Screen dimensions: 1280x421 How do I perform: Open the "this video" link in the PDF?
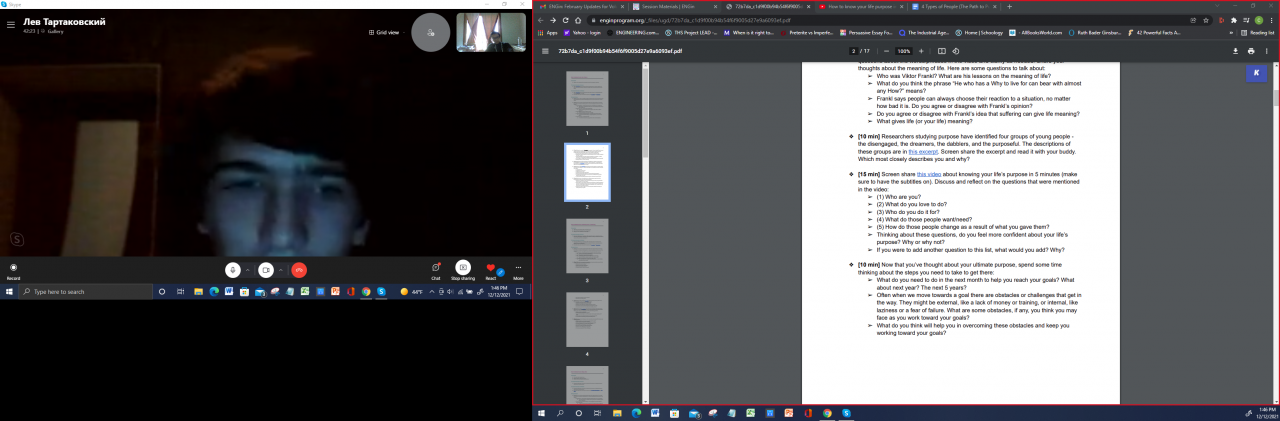[929, 174]
